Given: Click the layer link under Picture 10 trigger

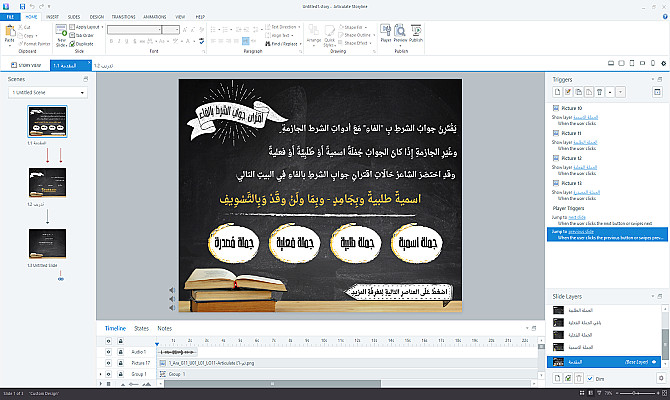Looking at the screenshot, I should 585,117.
